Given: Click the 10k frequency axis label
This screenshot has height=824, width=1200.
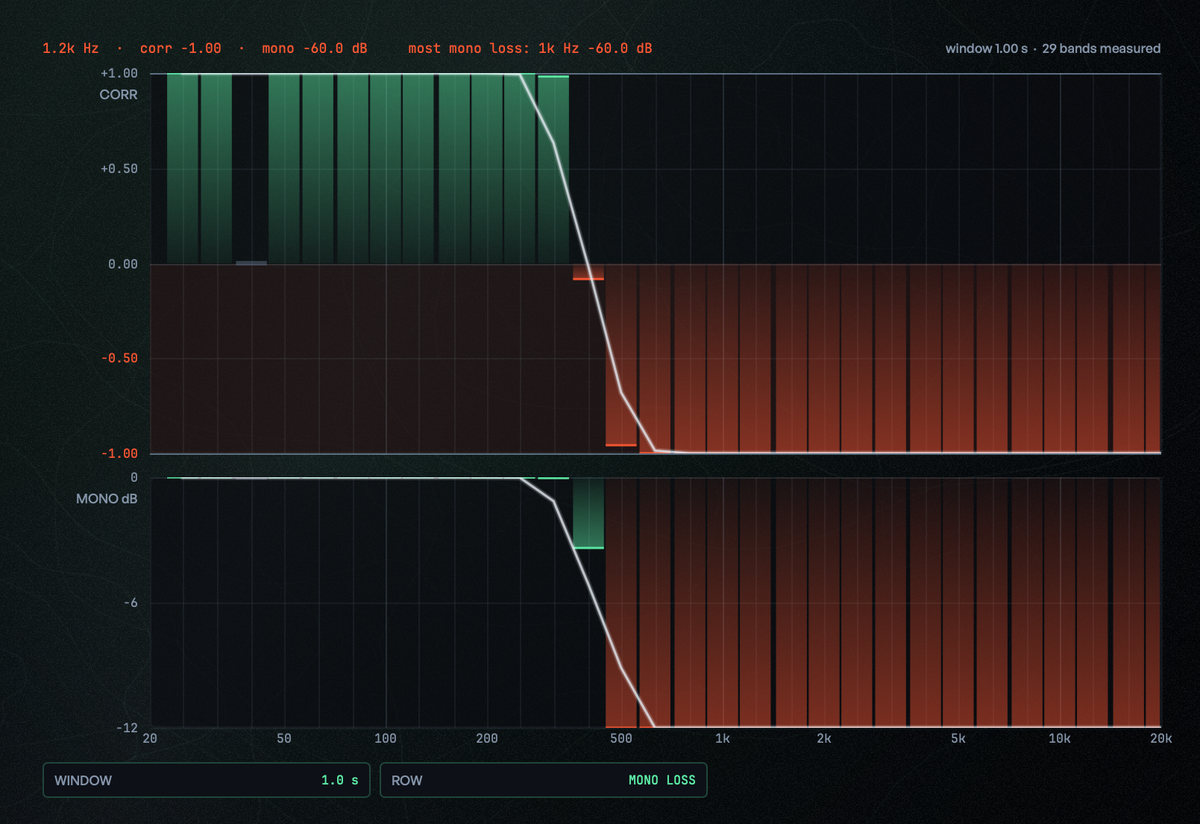Looking at the screenshot, I should 1059,739.
